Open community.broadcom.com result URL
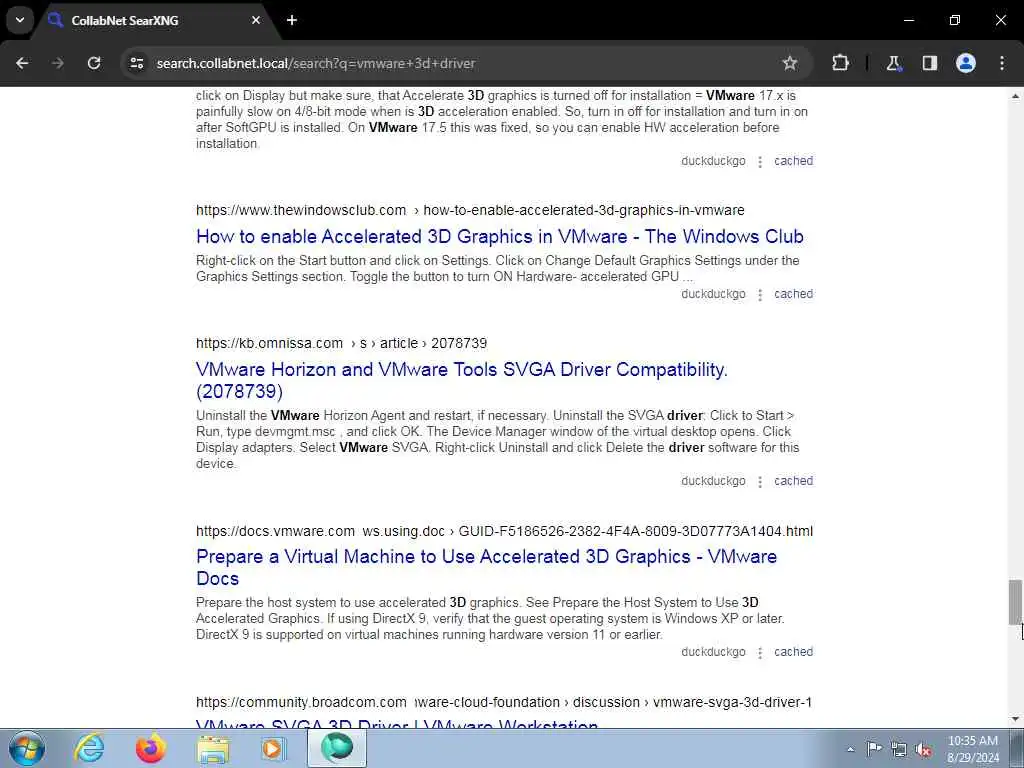Screen dimensions: 1024x768 tap(504, 703)
